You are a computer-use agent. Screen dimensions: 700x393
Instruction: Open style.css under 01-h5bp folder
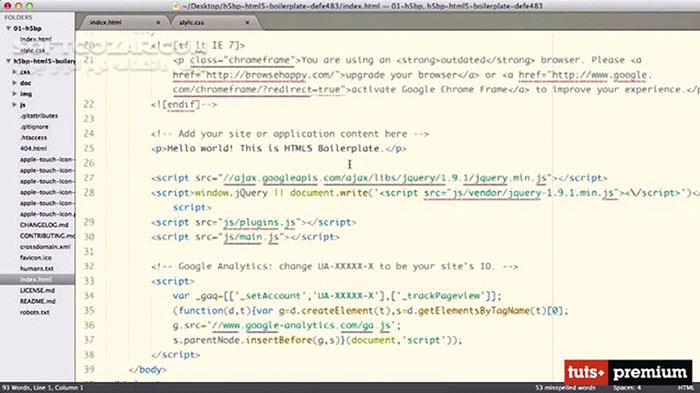(32, 50)
